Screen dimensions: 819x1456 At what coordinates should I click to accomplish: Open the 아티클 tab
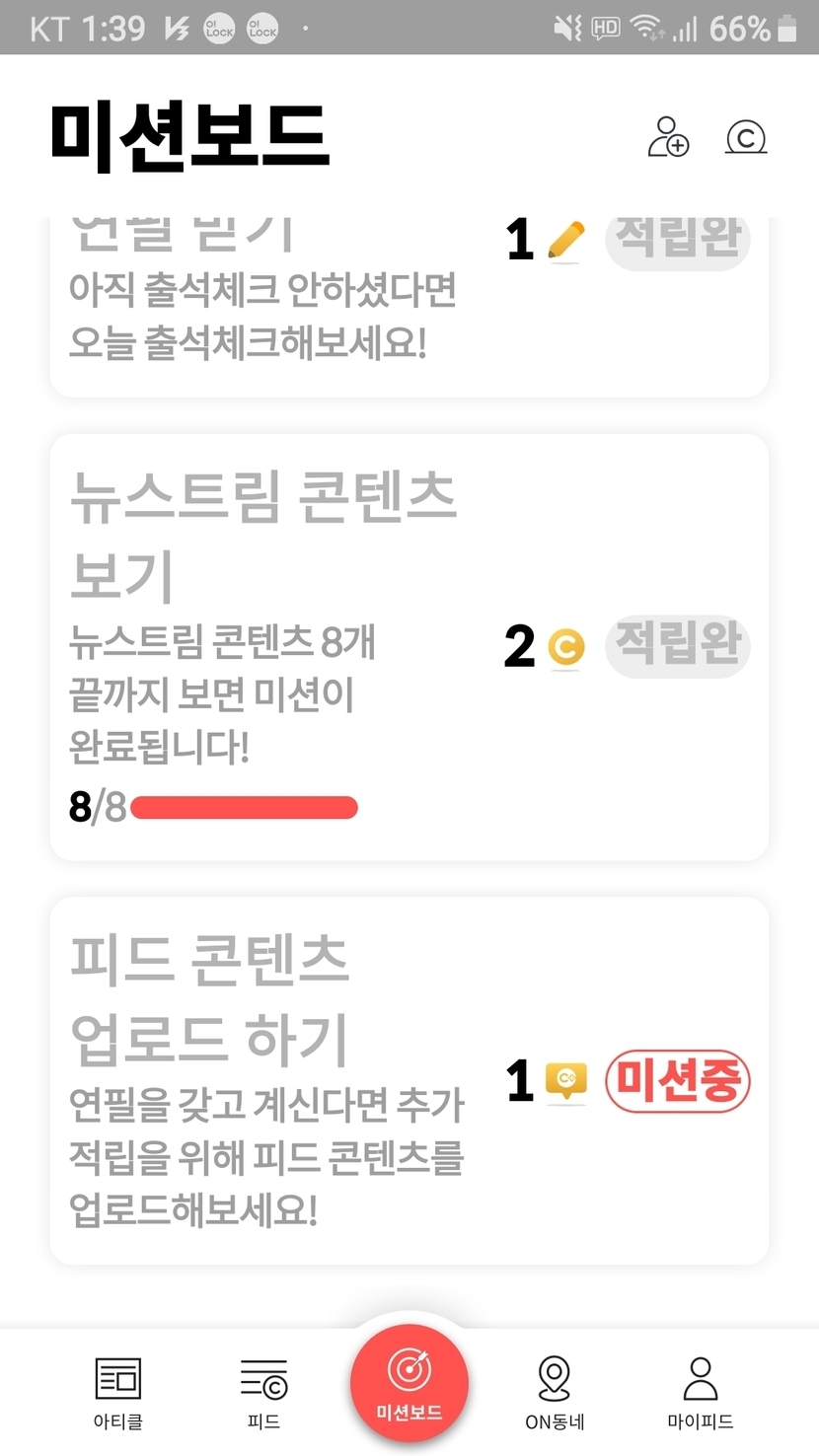[117, 1392]
